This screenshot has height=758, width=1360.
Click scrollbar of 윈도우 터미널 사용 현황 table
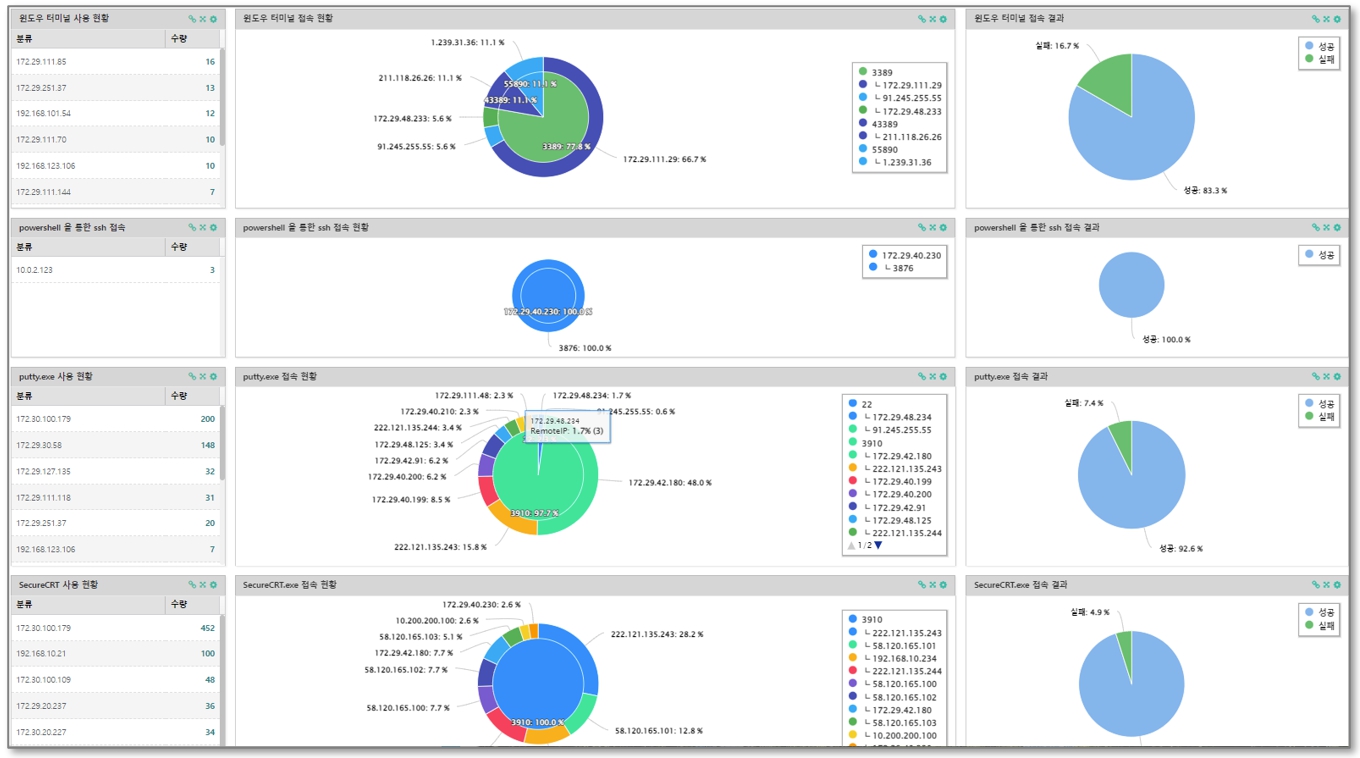pyautogui.click(x=223, y=97)
